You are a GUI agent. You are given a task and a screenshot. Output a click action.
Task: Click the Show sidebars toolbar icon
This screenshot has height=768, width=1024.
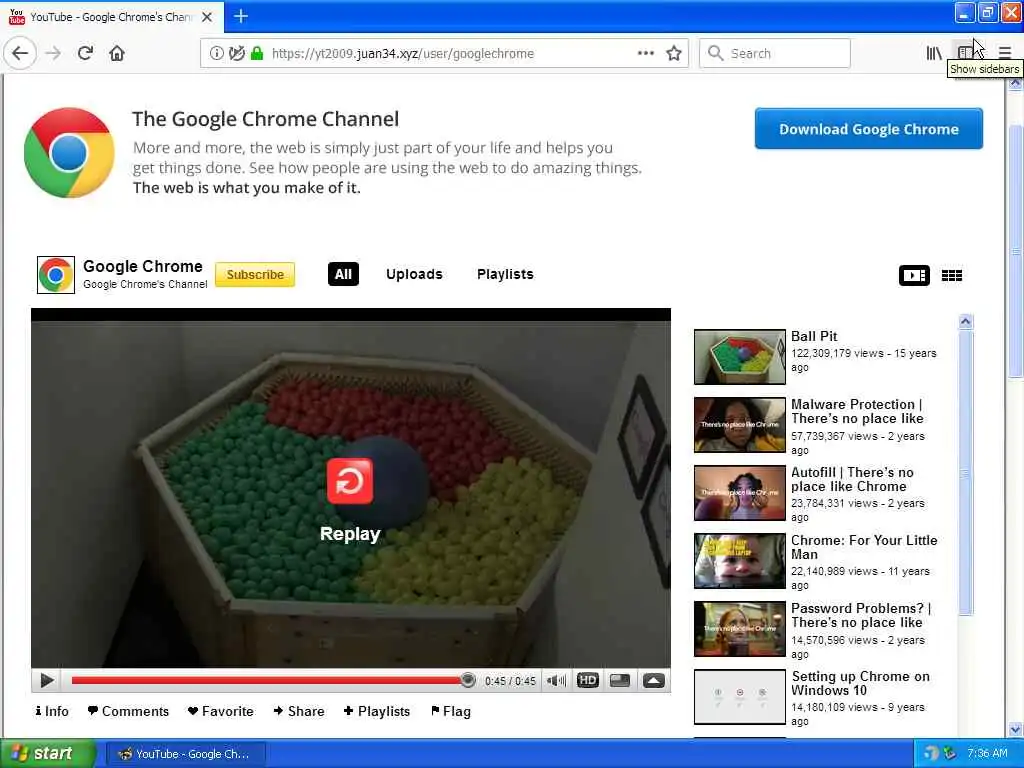click(965, 53)
